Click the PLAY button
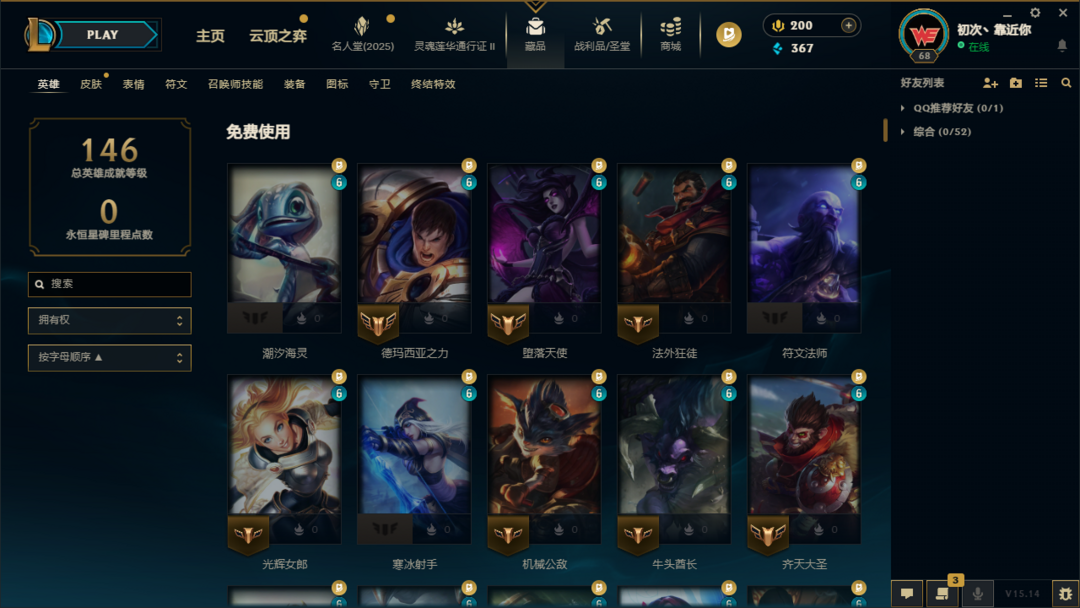Screen dimensions: 1080x608 click(103, 34)
